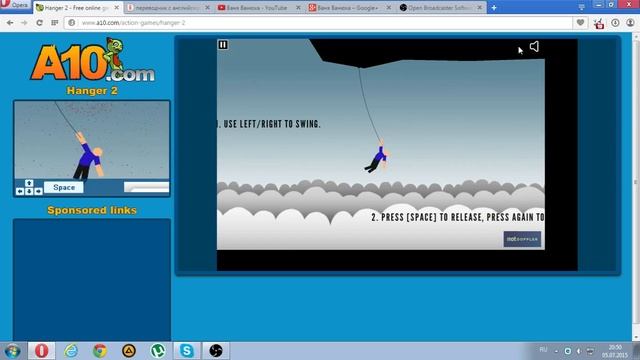Viewport: 640px width, 360px height.
Task: Go forward in browser history
Action: pyautogui.click(x=24, y=23)
